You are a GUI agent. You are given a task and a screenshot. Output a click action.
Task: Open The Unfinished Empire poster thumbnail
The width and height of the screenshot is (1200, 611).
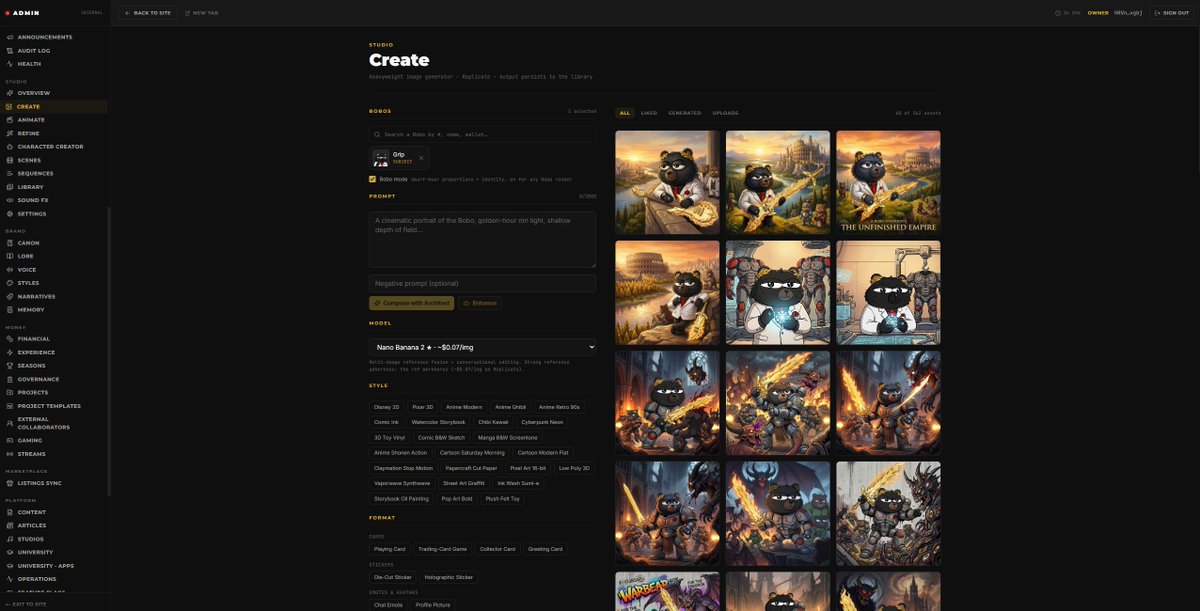pos(888,182)
